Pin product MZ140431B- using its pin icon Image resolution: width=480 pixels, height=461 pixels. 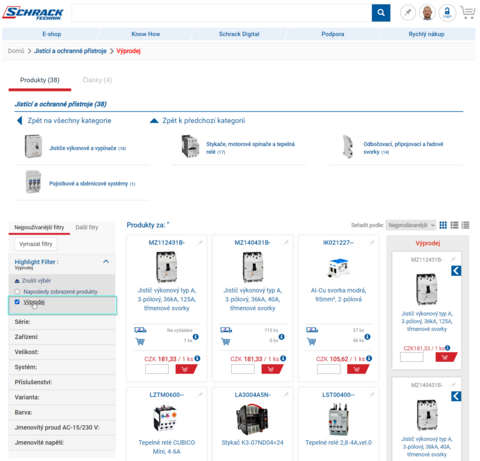[x=286, y=243]
